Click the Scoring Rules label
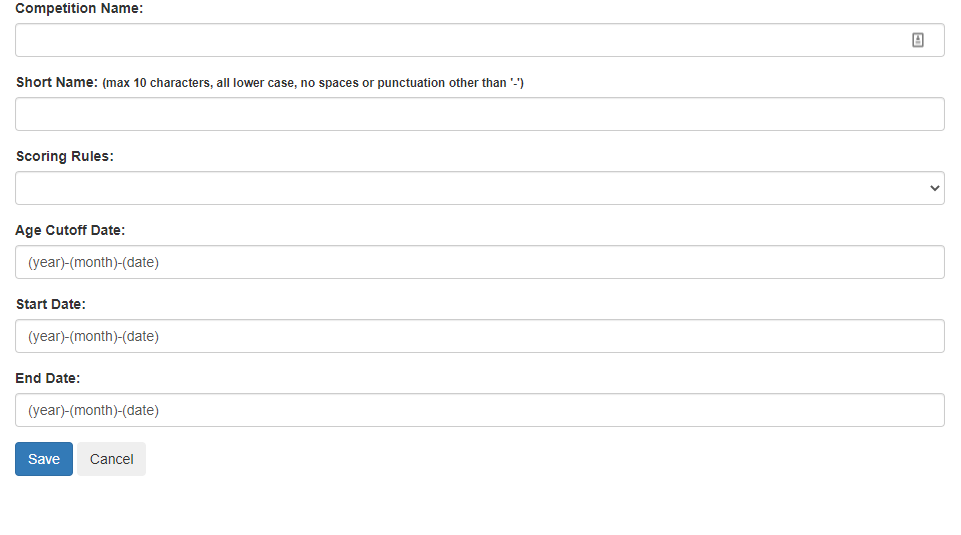The image size is (961, 535). tap(65, 156)
